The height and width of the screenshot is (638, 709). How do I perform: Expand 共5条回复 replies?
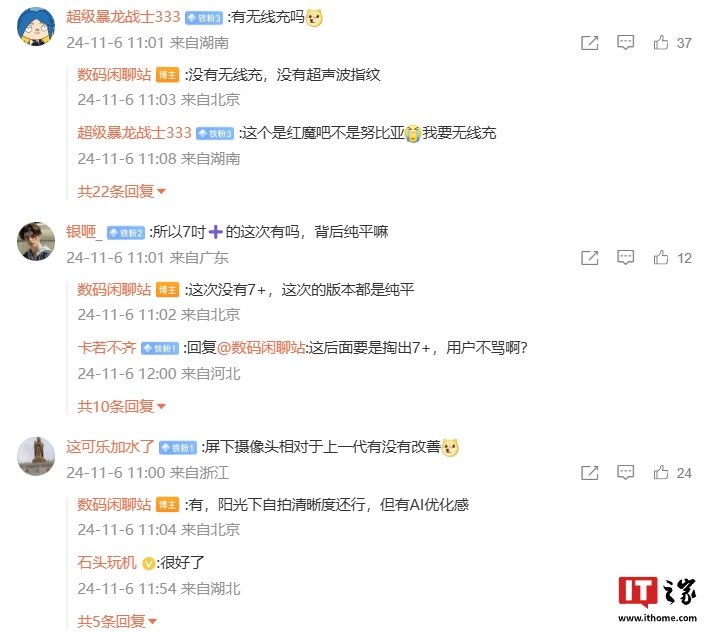[x=117, y=621]
